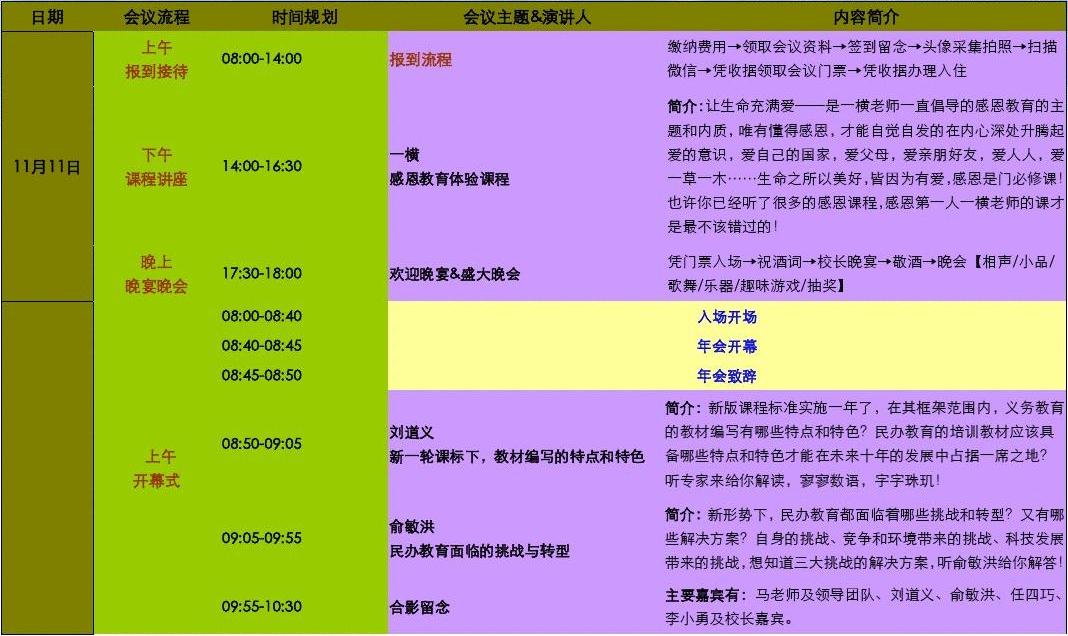Click the 08:00-14:00 time cell

pos(262,59)
